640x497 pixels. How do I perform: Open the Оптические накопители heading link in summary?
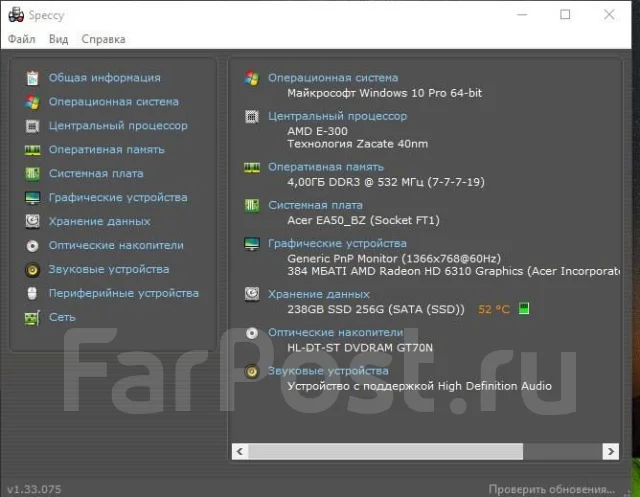(x=336, y=333)
